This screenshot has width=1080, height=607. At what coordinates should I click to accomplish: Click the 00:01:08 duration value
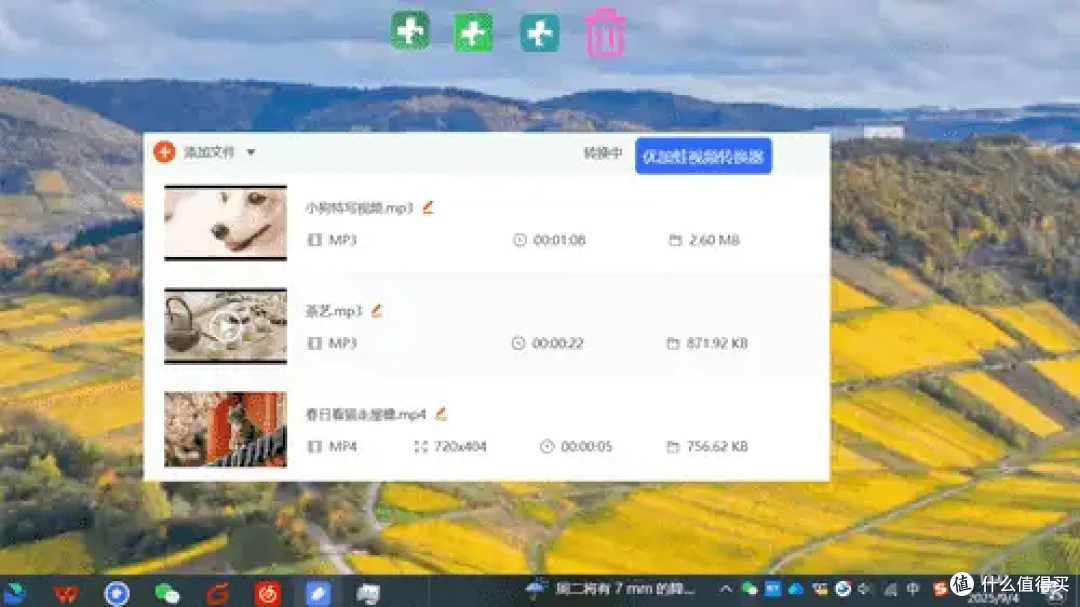[559, 240]
